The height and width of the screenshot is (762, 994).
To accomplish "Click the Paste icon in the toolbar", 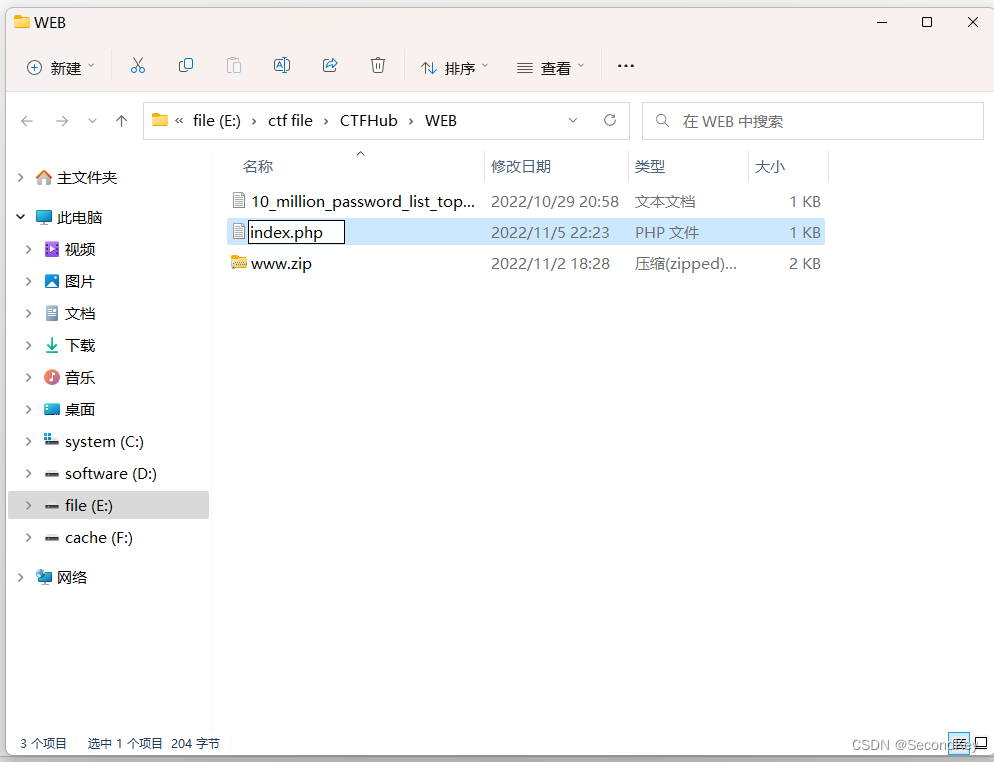I will click(234, 65).
